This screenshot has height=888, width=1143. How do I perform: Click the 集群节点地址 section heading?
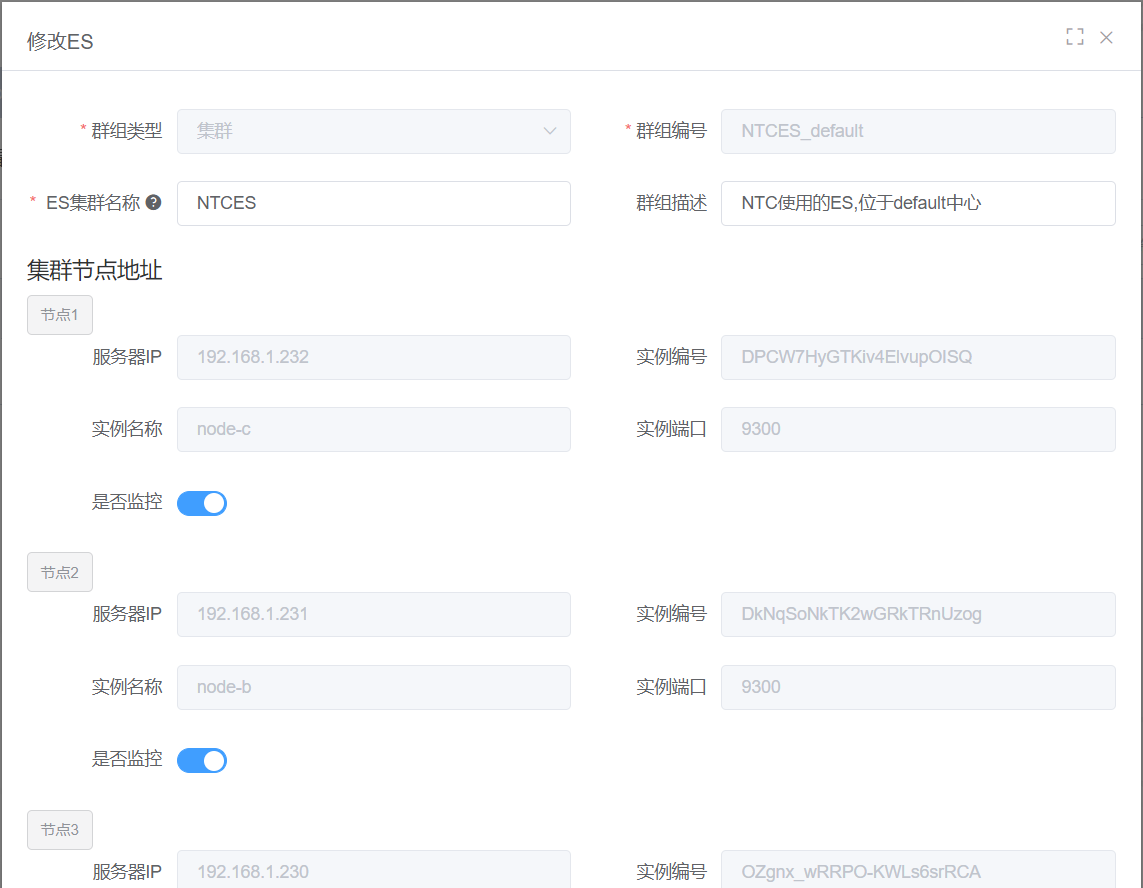pyautogui.click(x=94, y=270)
